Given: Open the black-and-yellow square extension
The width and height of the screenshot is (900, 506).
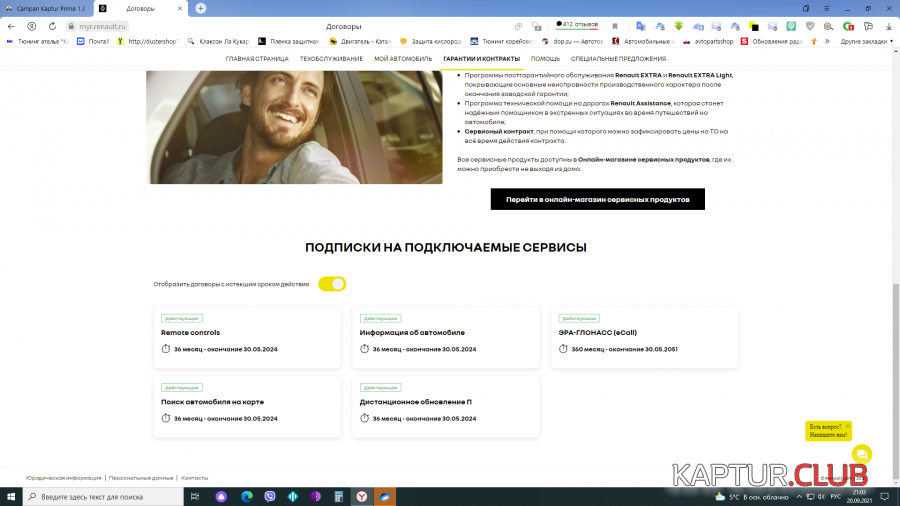Looking at the screenshot, I should coord(754,26).
